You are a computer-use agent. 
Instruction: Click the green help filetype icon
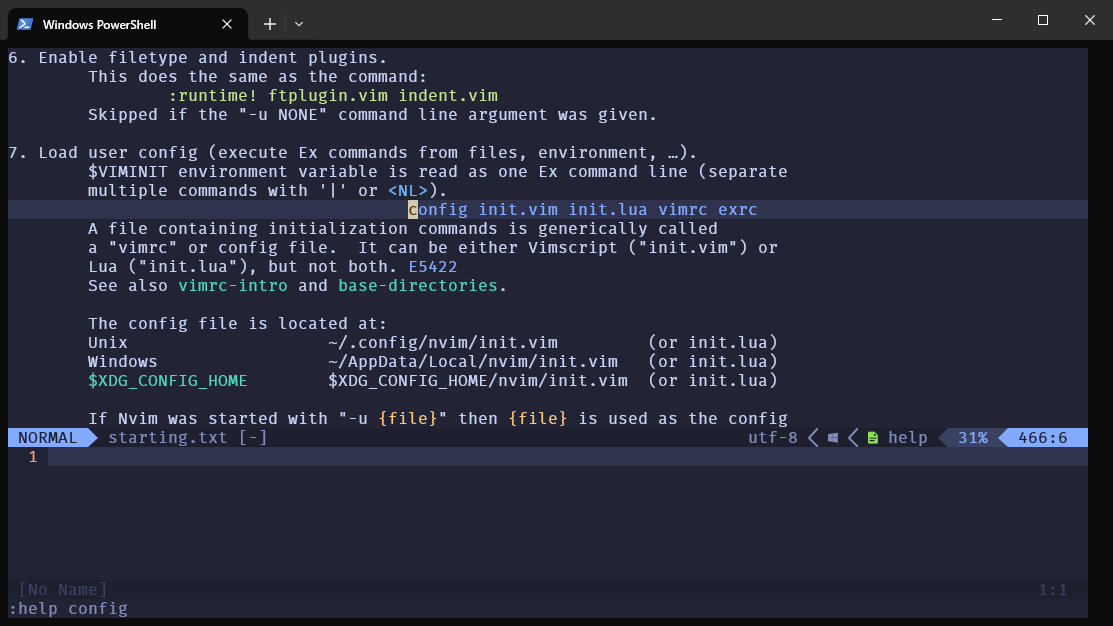873,438
